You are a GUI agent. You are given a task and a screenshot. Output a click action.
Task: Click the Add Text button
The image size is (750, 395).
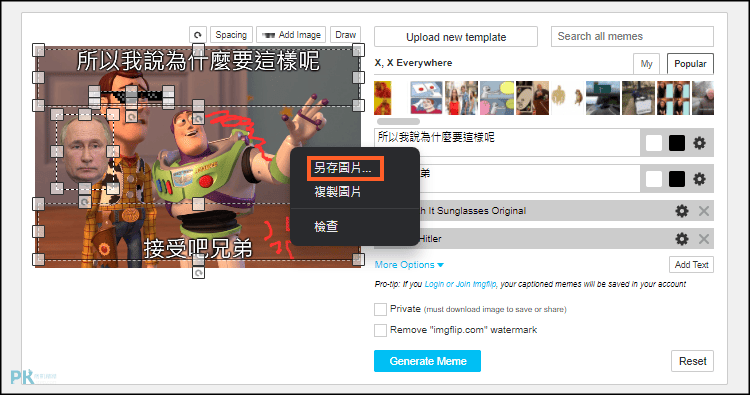[691, 264]
